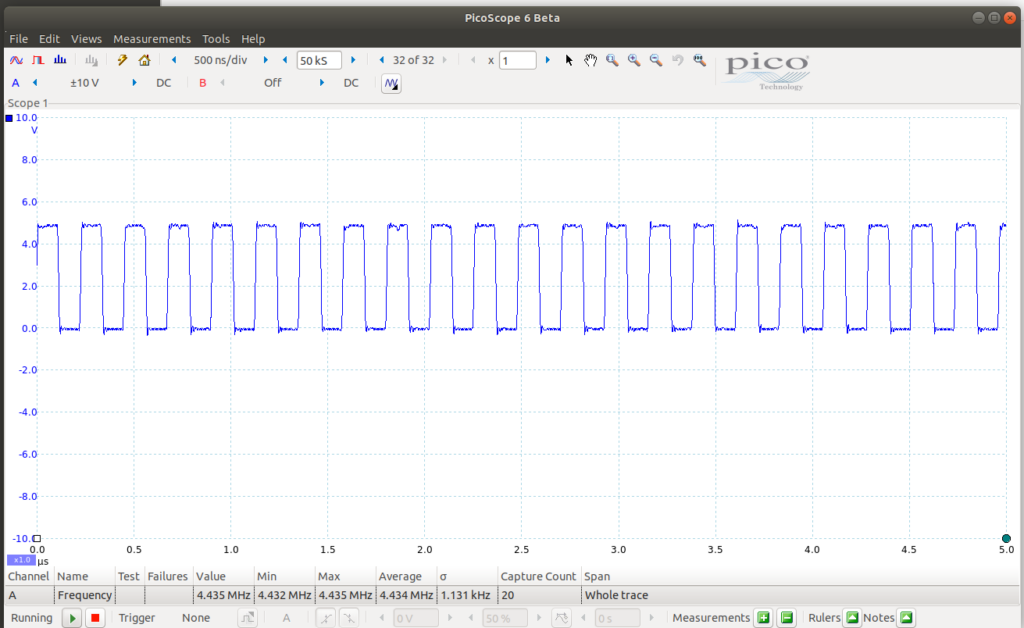
Task: Open Channel A DC coupling dropdown
Action: 163,83
